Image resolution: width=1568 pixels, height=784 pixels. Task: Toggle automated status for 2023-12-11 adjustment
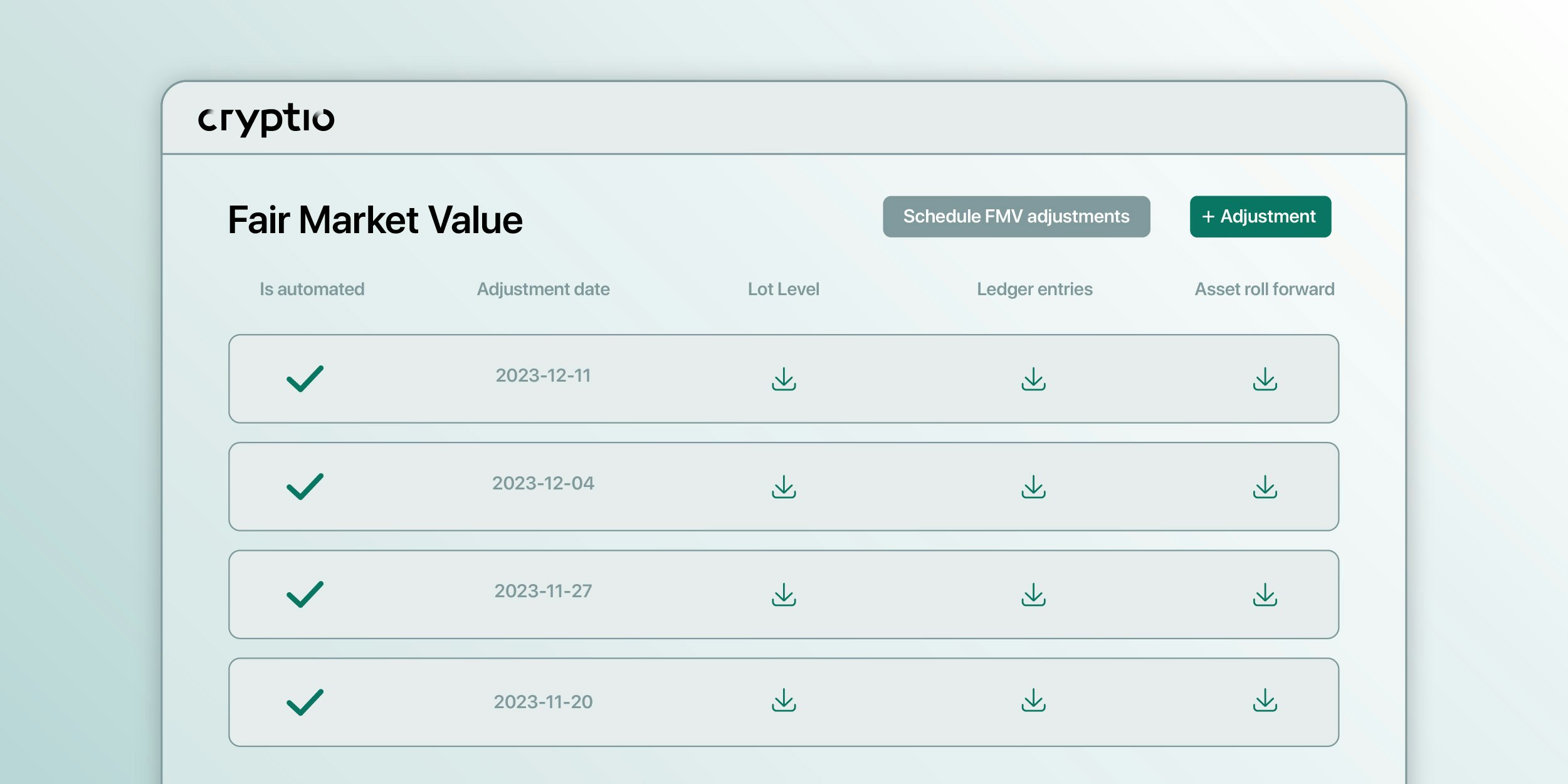(x=305, y=377)
